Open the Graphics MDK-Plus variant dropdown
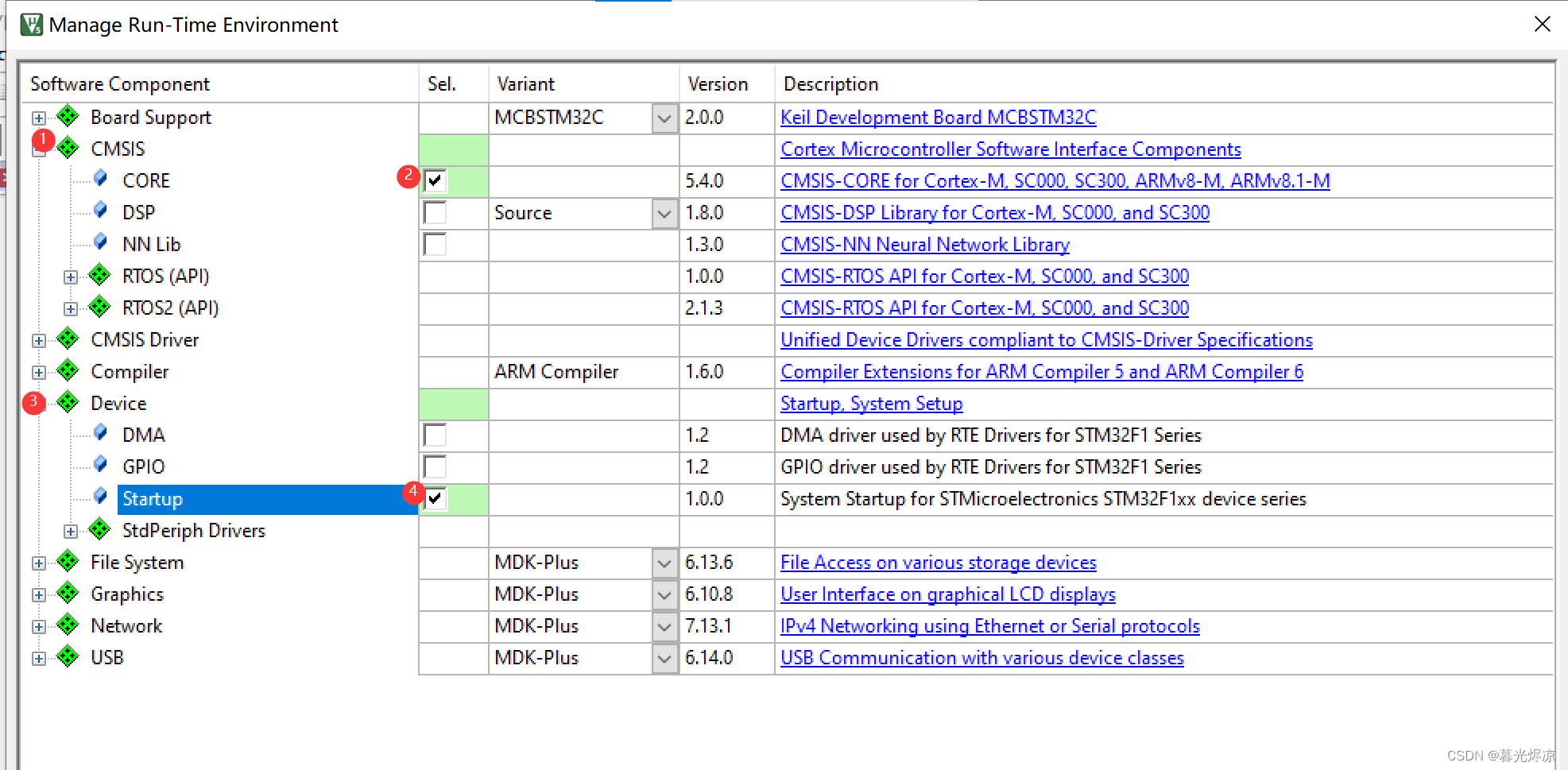This screenshot has width=1568, height=770. point(664,595)
